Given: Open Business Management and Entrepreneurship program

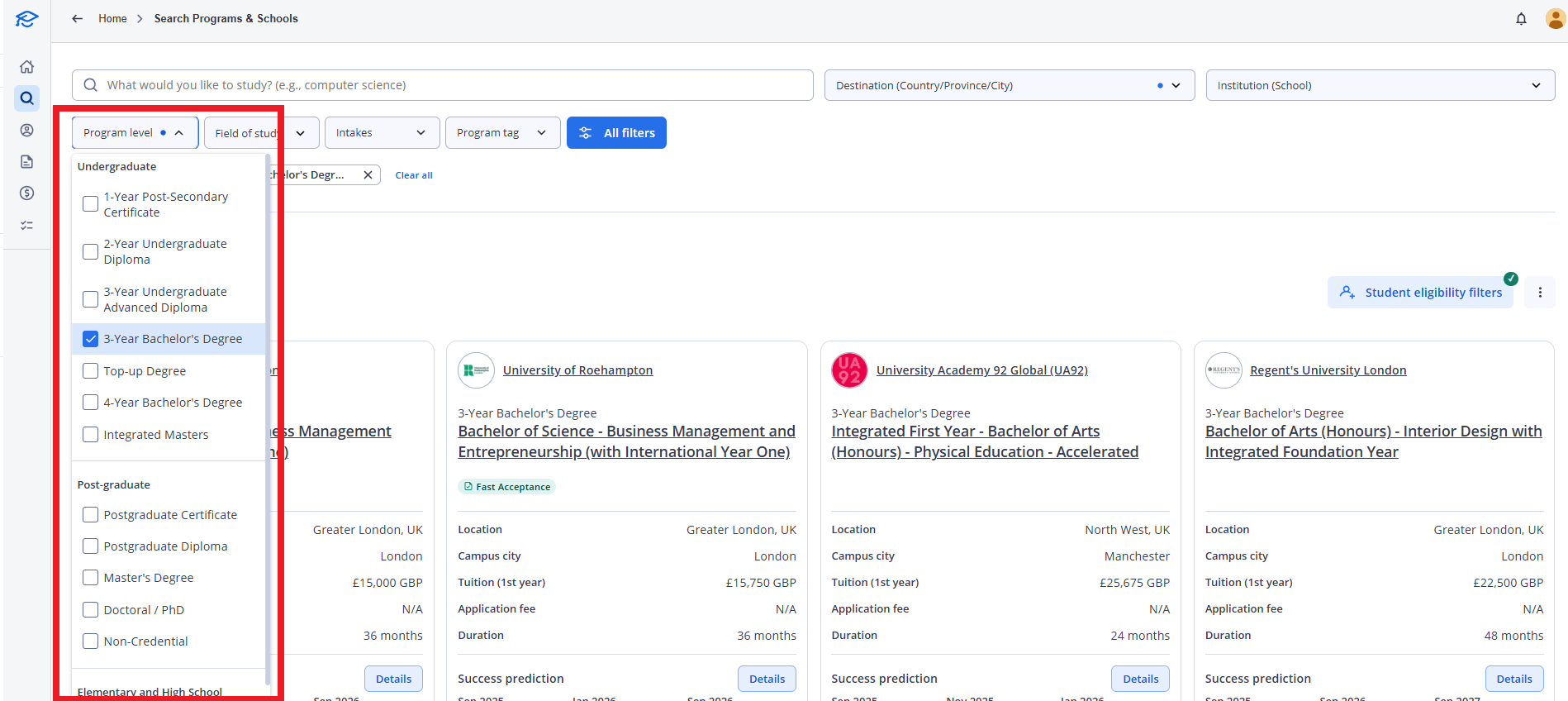Looking at the screenshot, I should tap(627, 441).
